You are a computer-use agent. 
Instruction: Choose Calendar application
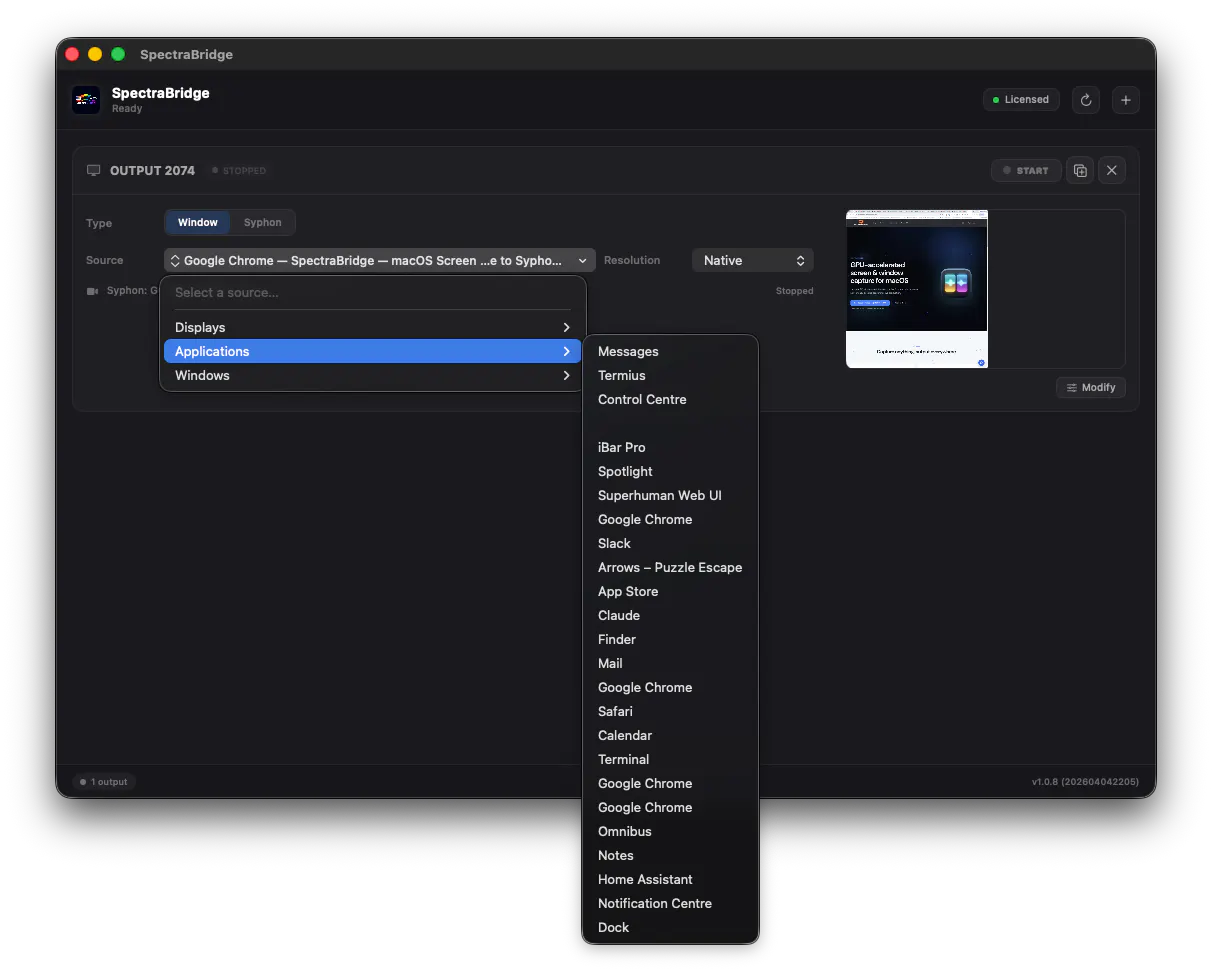(670, 735)
